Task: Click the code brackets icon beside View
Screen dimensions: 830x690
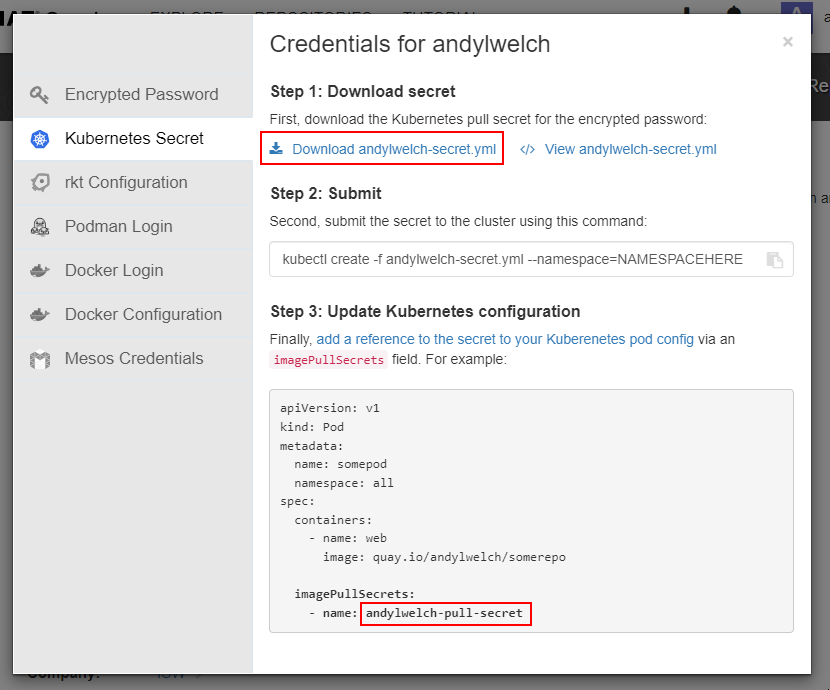Action: [x=528, y=150]
